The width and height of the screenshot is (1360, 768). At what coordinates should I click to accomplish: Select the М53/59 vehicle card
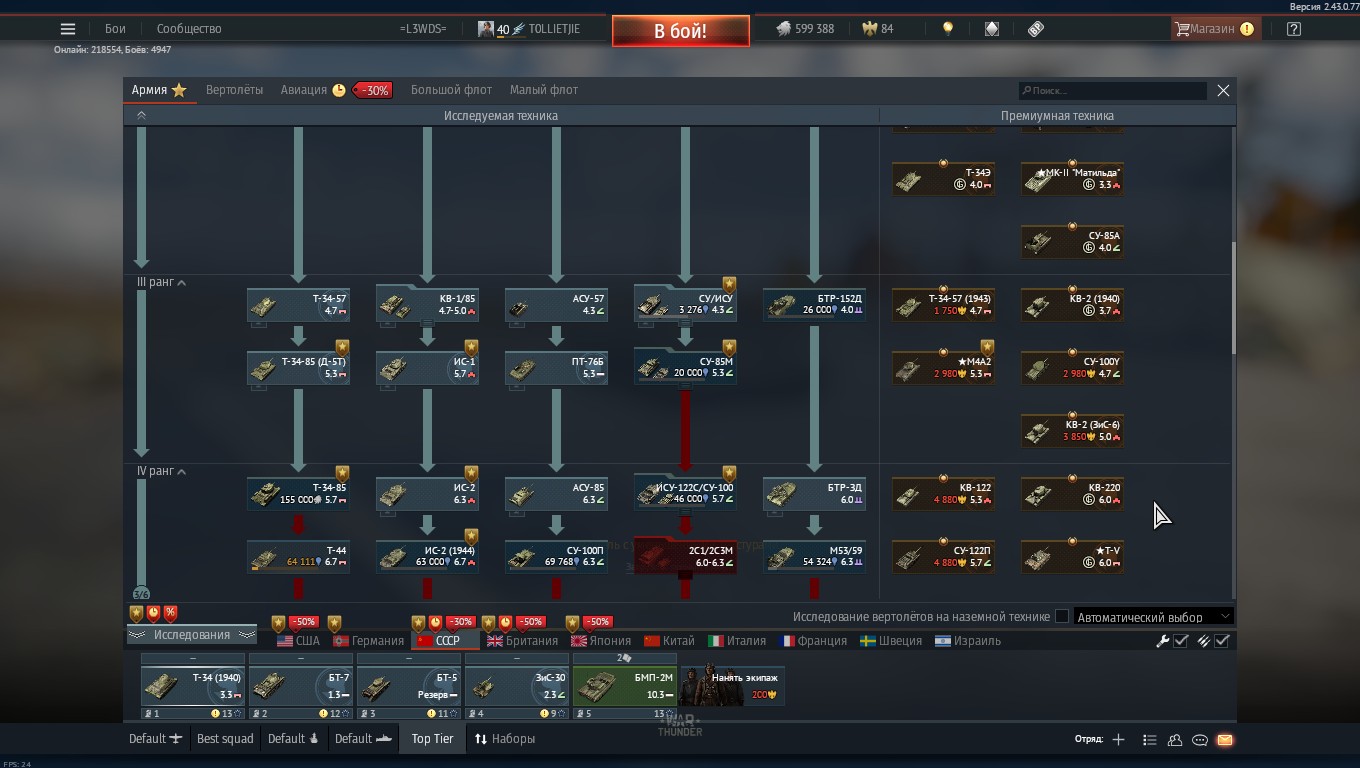click(814, 557)
